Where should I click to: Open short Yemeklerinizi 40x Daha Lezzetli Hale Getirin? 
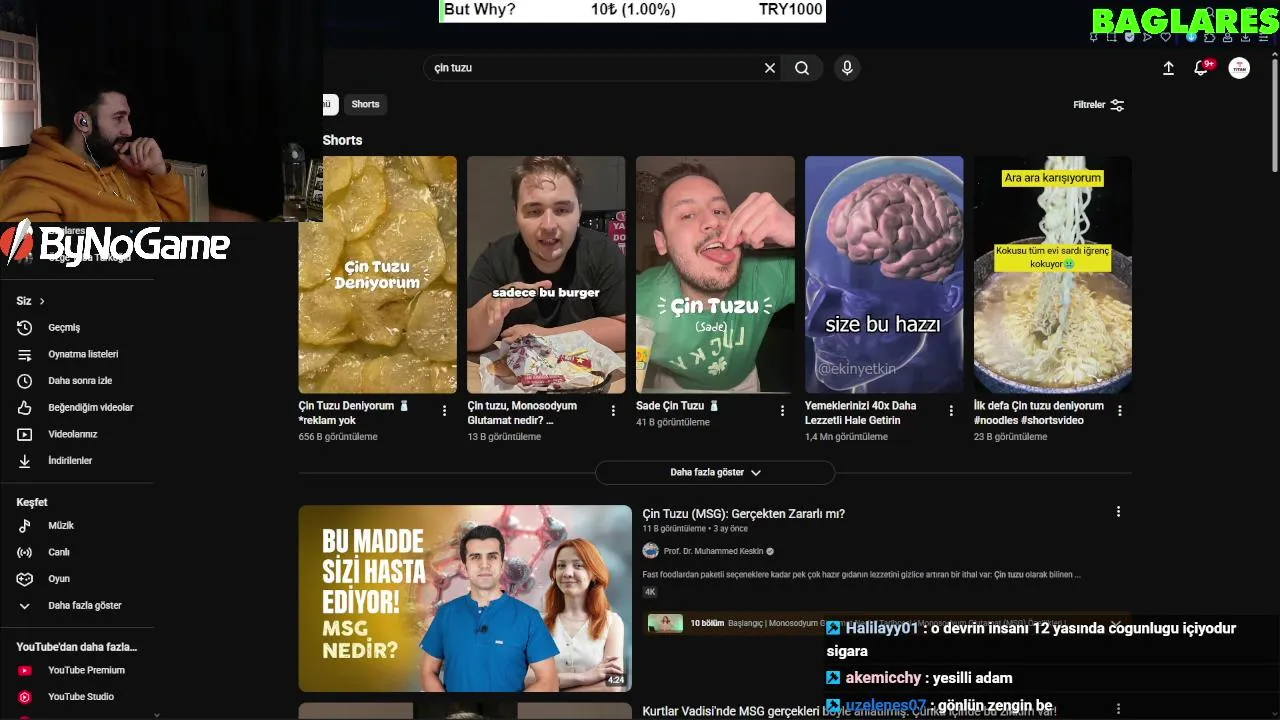click(x=860, y=413)
